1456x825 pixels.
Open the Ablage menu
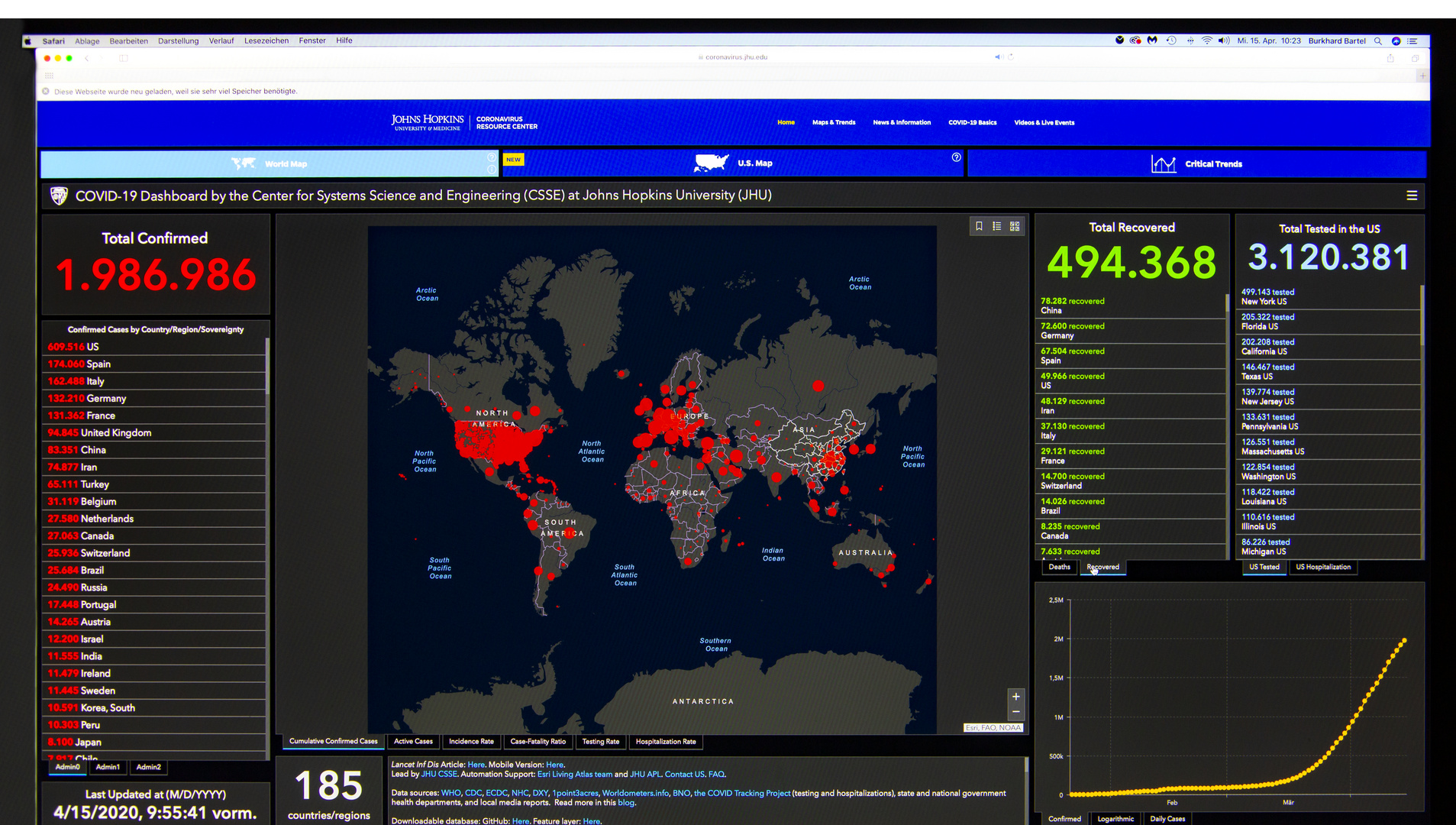click(x=87, y=41)
